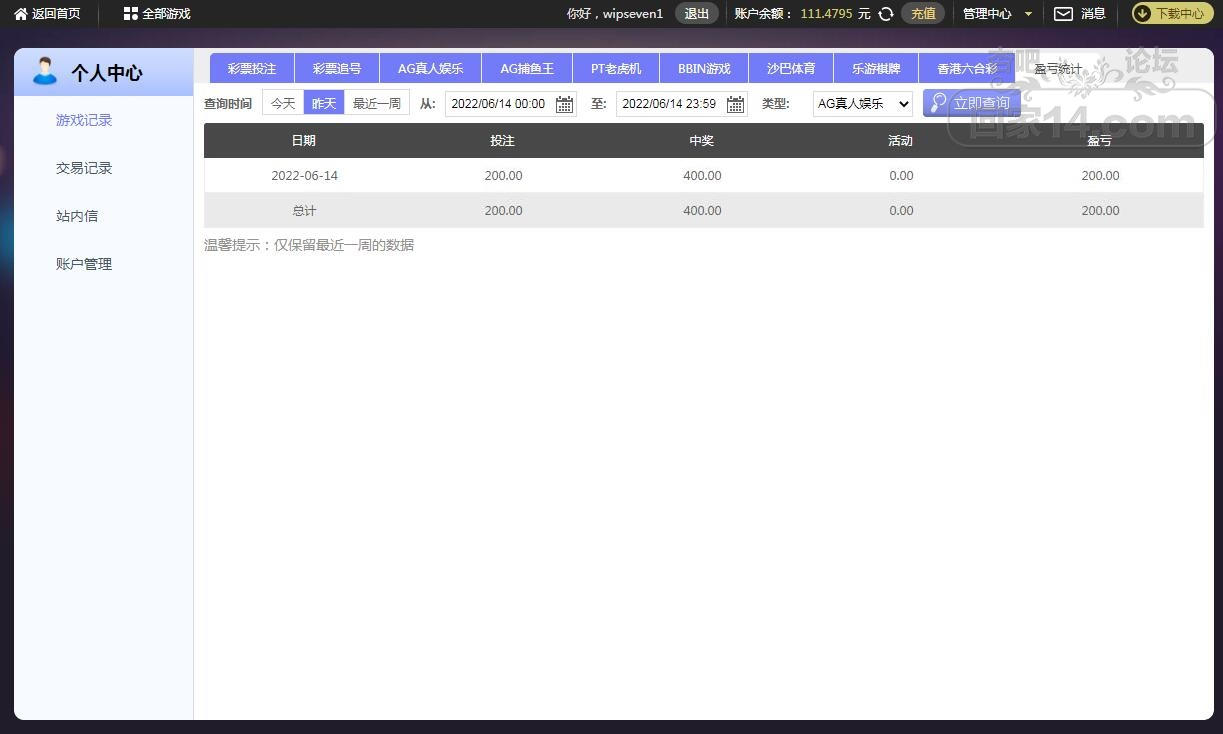Click the 下载中心 download arrow icon

(1143, 14)
